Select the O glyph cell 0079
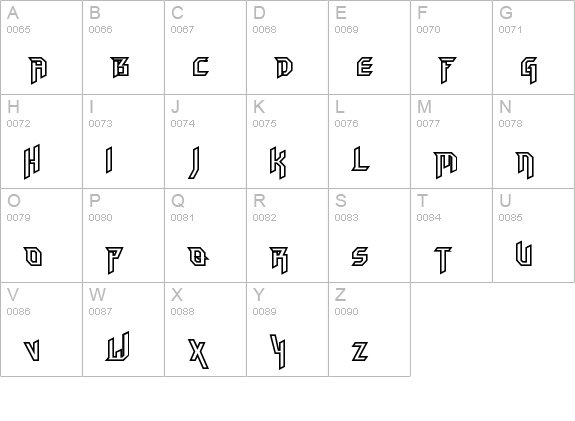This screenshot has width=575, height=421. pos(41,235)
